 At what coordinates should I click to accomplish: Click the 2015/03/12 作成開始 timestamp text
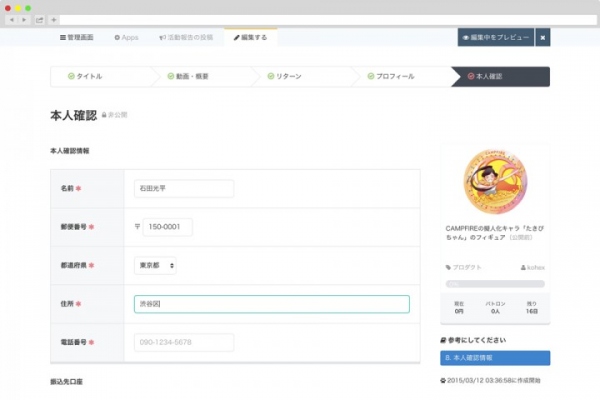pyautogui.click(x=491, y=380)
